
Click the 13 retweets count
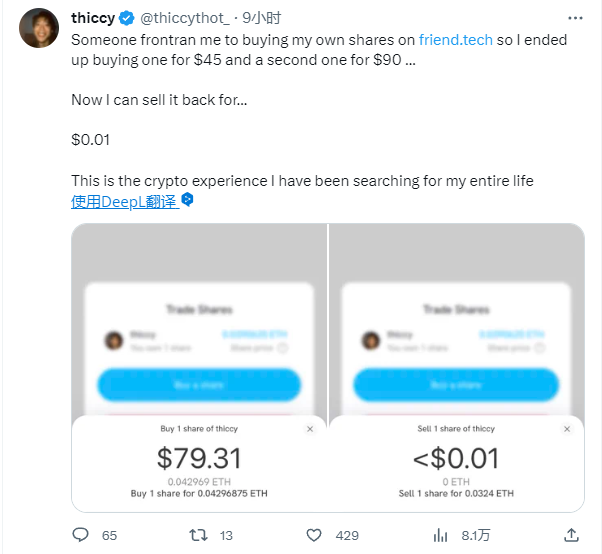pos(227,535)
